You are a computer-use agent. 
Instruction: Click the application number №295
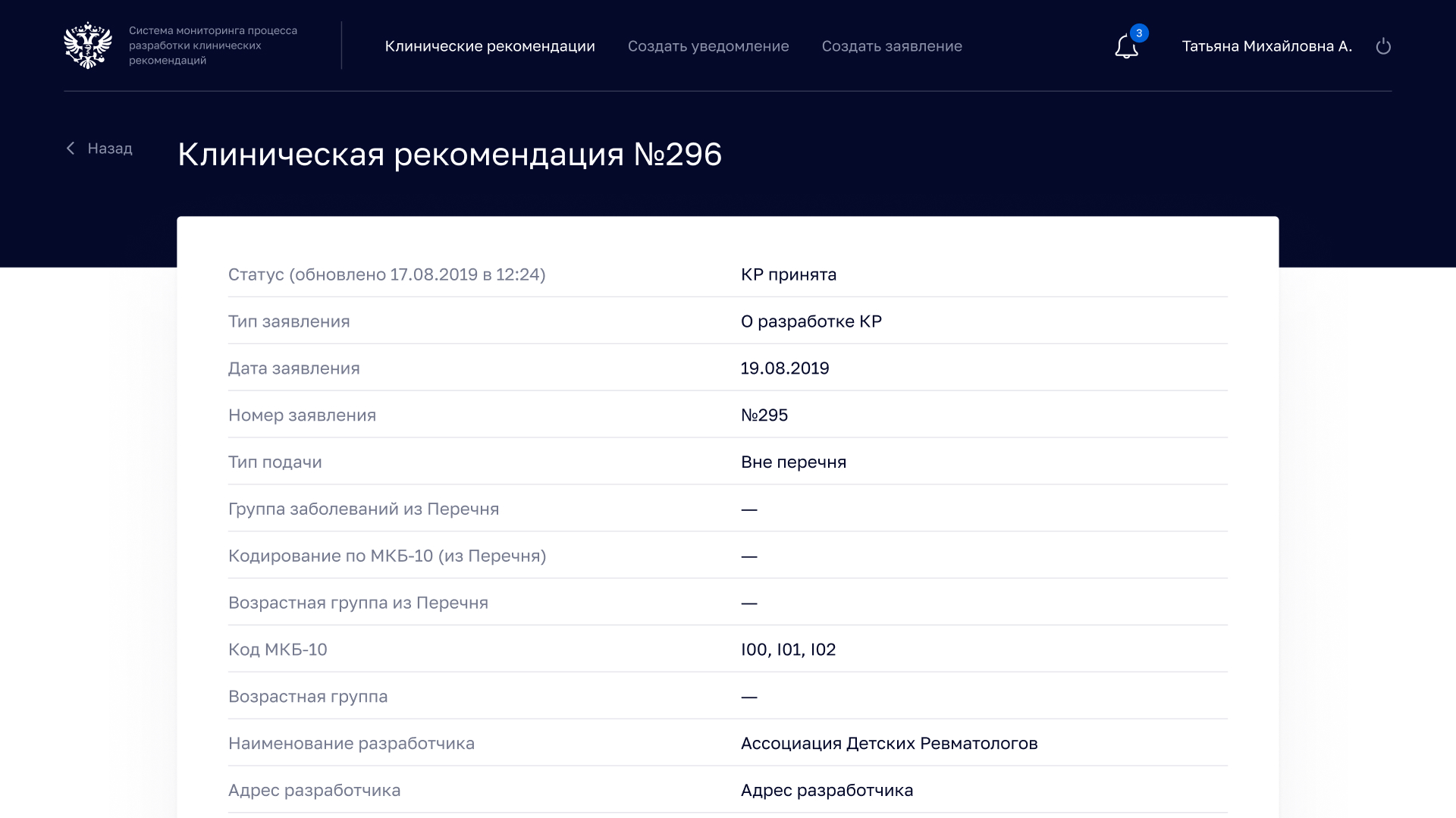click(x=764, y=415)
